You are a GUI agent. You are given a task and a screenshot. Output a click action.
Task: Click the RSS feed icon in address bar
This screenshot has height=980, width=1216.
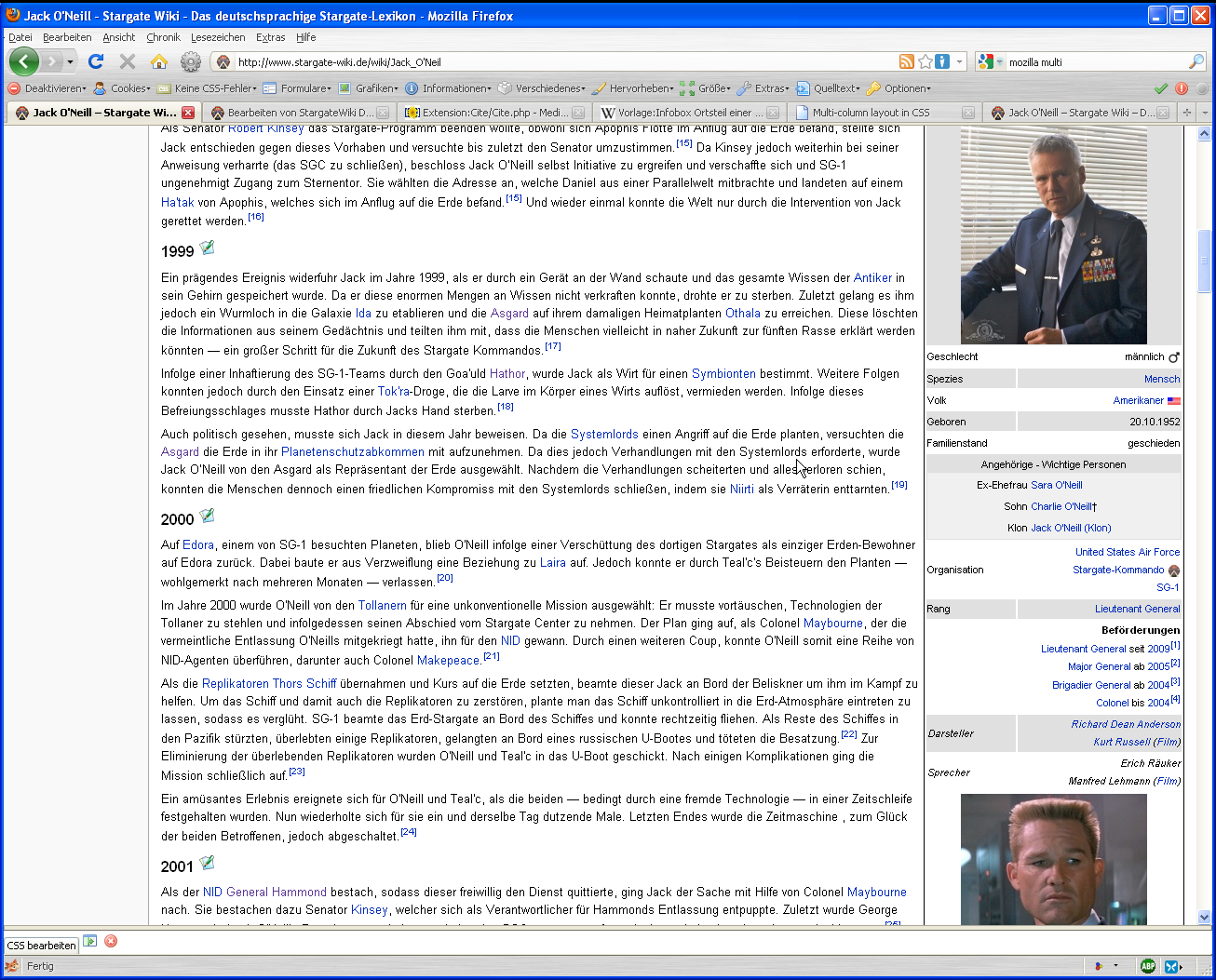click(906, 61)
